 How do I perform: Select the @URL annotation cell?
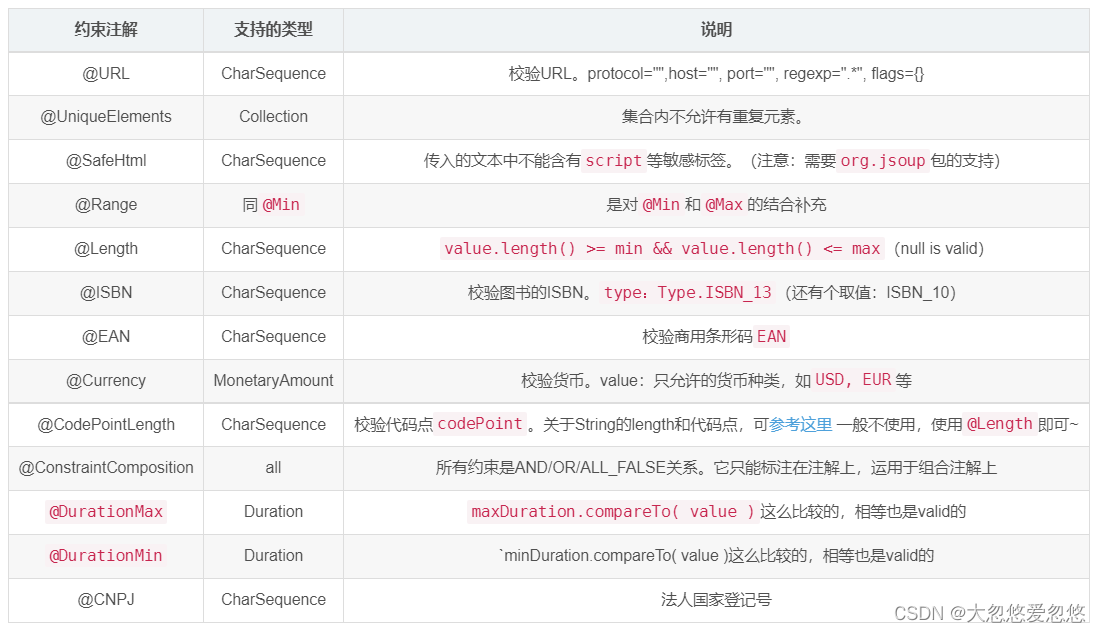click(106, 73)
